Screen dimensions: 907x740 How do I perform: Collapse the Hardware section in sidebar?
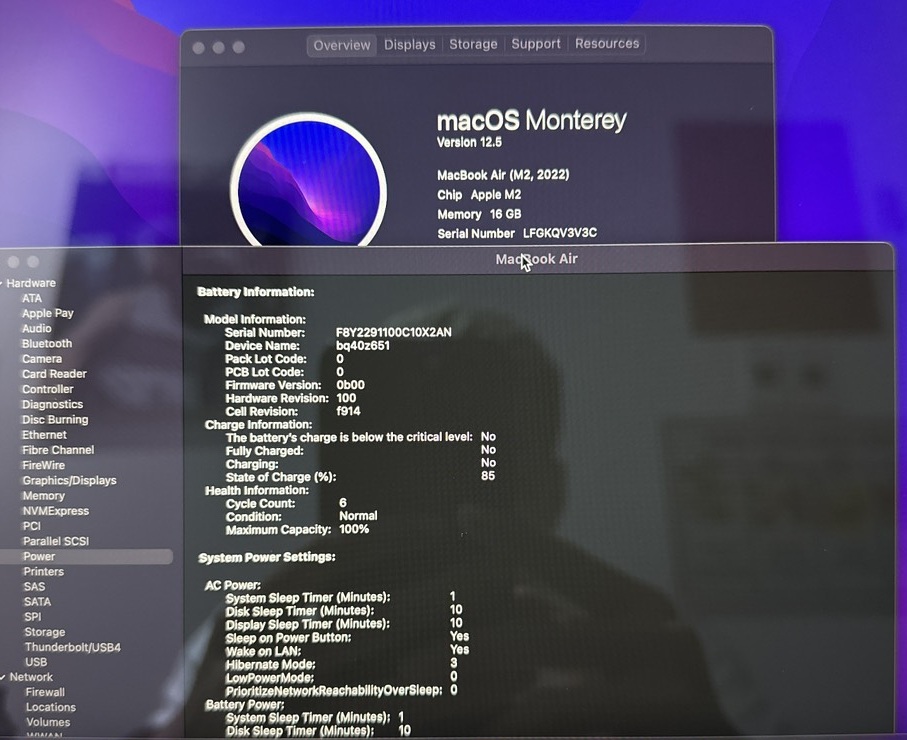click(x=3, y=284)
